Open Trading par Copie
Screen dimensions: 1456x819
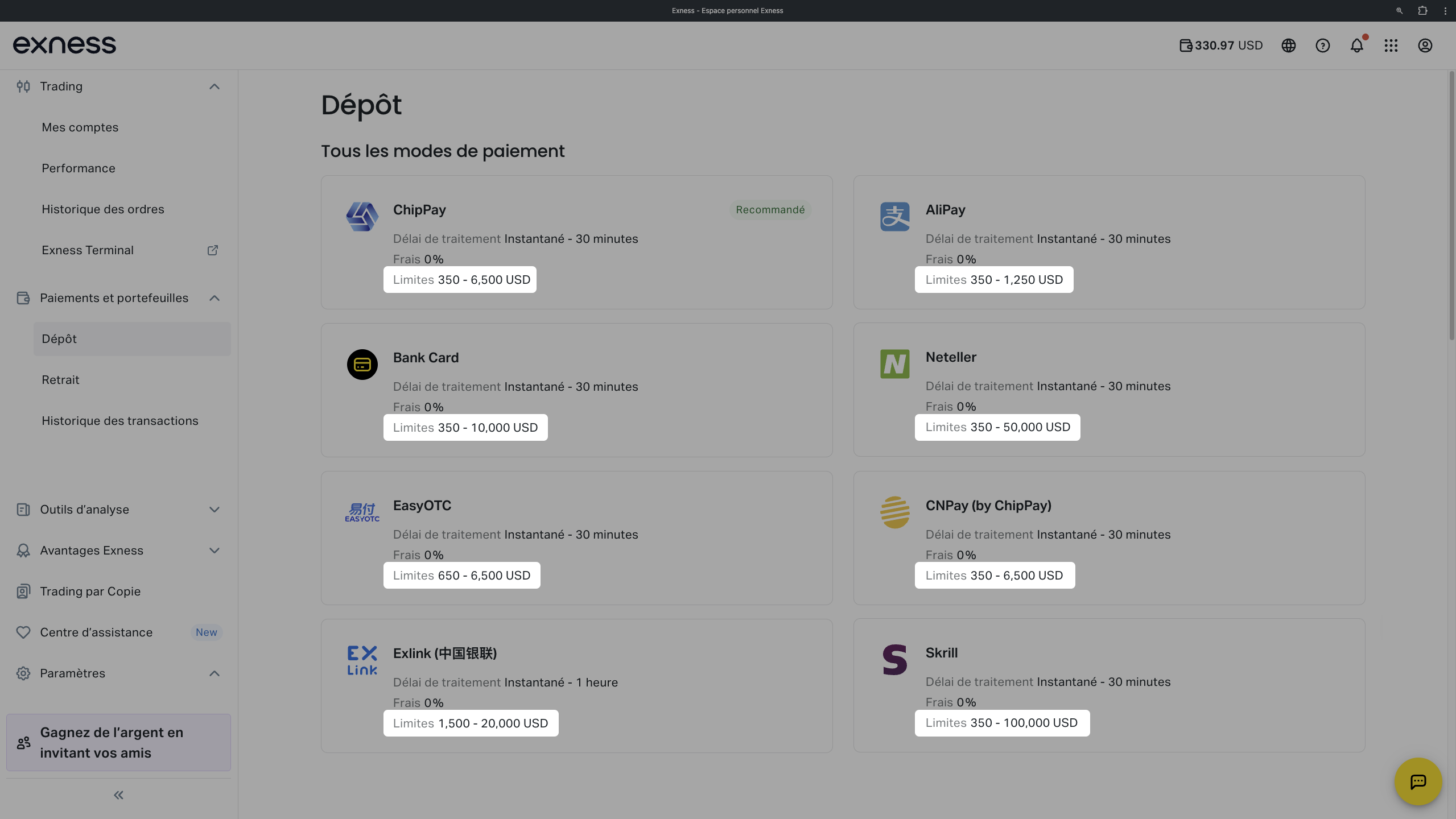pos(90,591)
